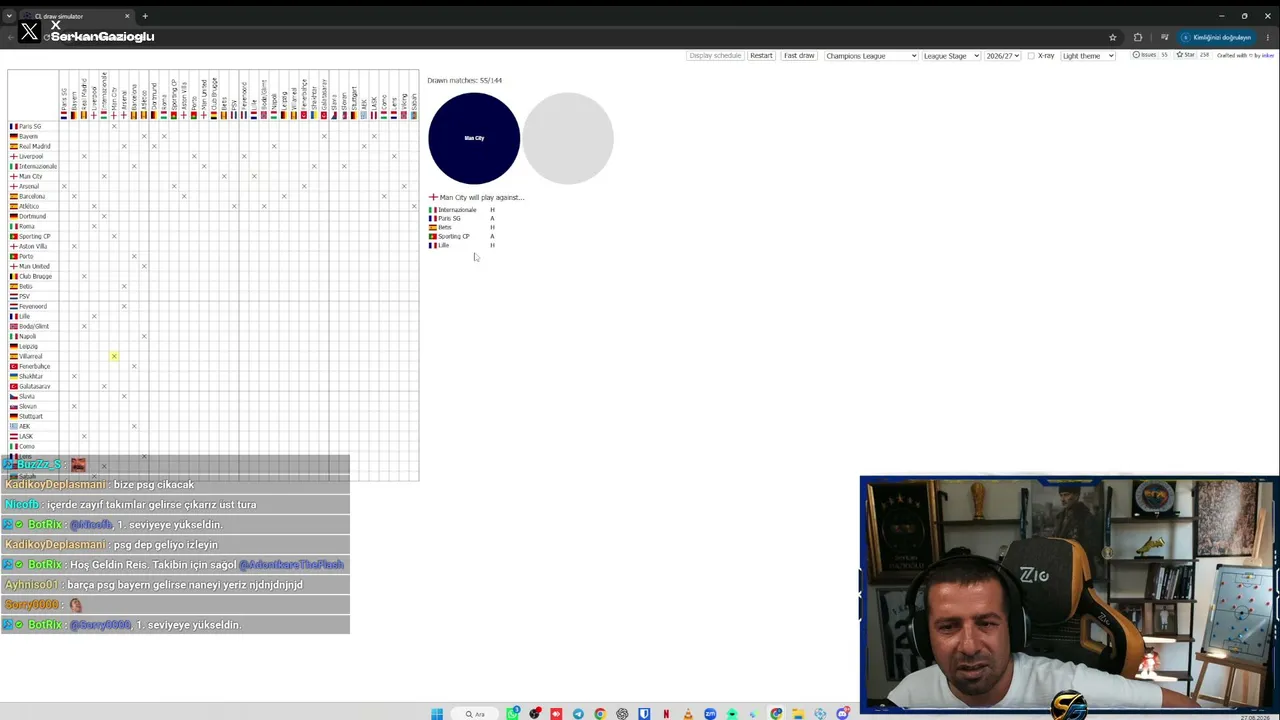1280x720 pixels.
Task: Click the Bayern row label
Action: [28, 136]
